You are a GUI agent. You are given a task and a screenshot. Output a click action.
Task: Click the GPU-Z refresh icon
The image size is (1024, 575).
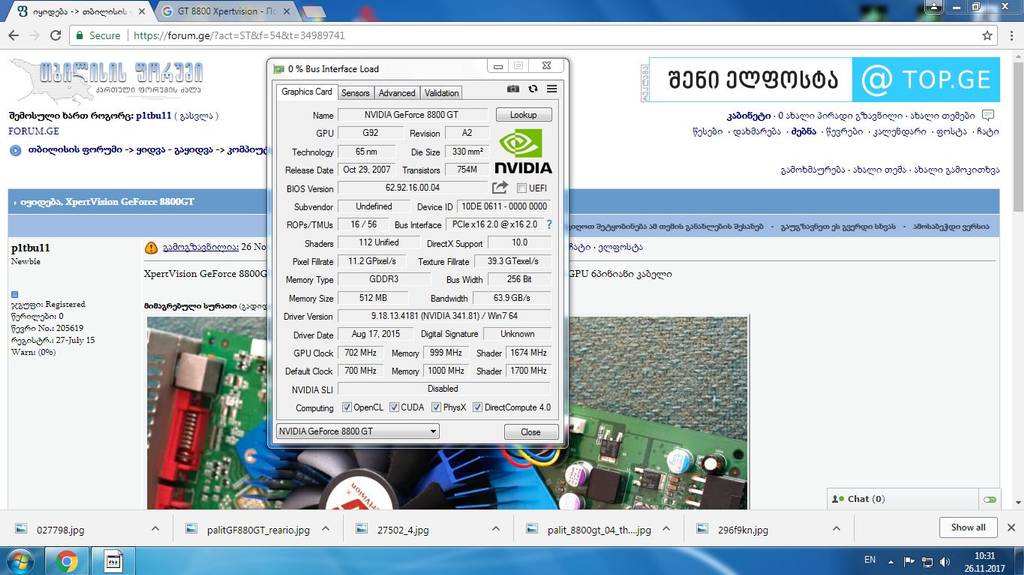click(533, 89)
